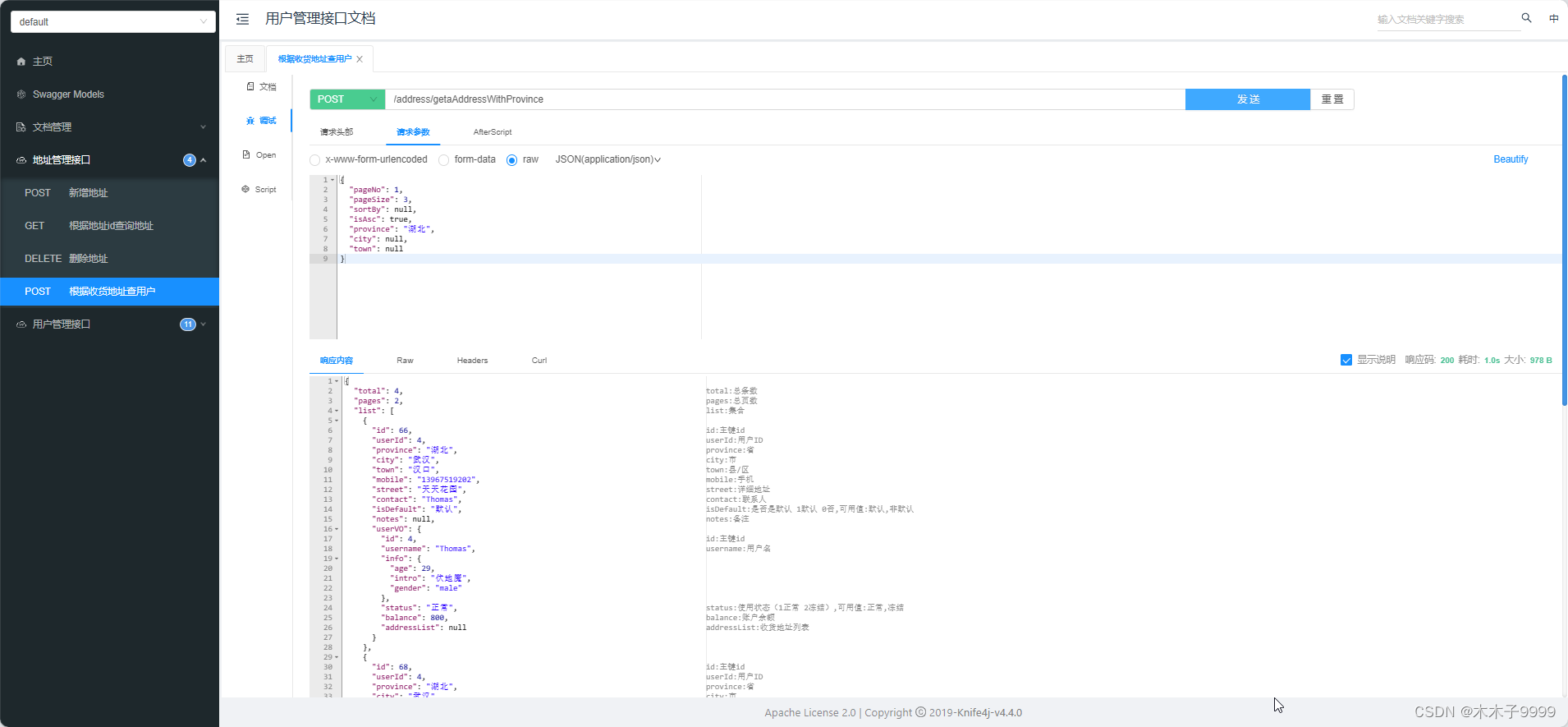Click the search magnifier icon
This screenshot has width=1568, height=727.
coord(1526,18)
